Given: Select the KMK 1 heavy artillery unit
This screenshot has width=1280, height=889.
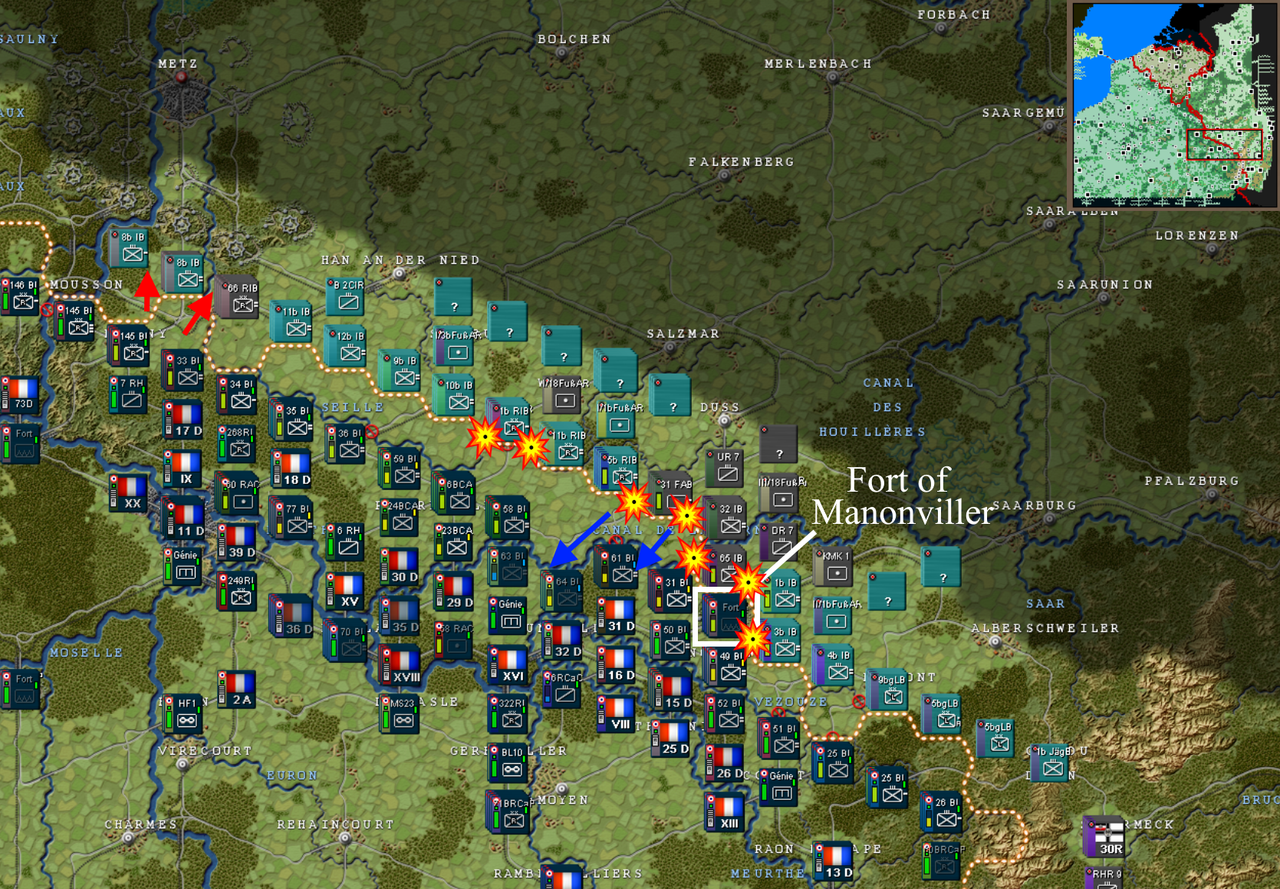Looking at the screenshot, I should [x=832, y=566].
